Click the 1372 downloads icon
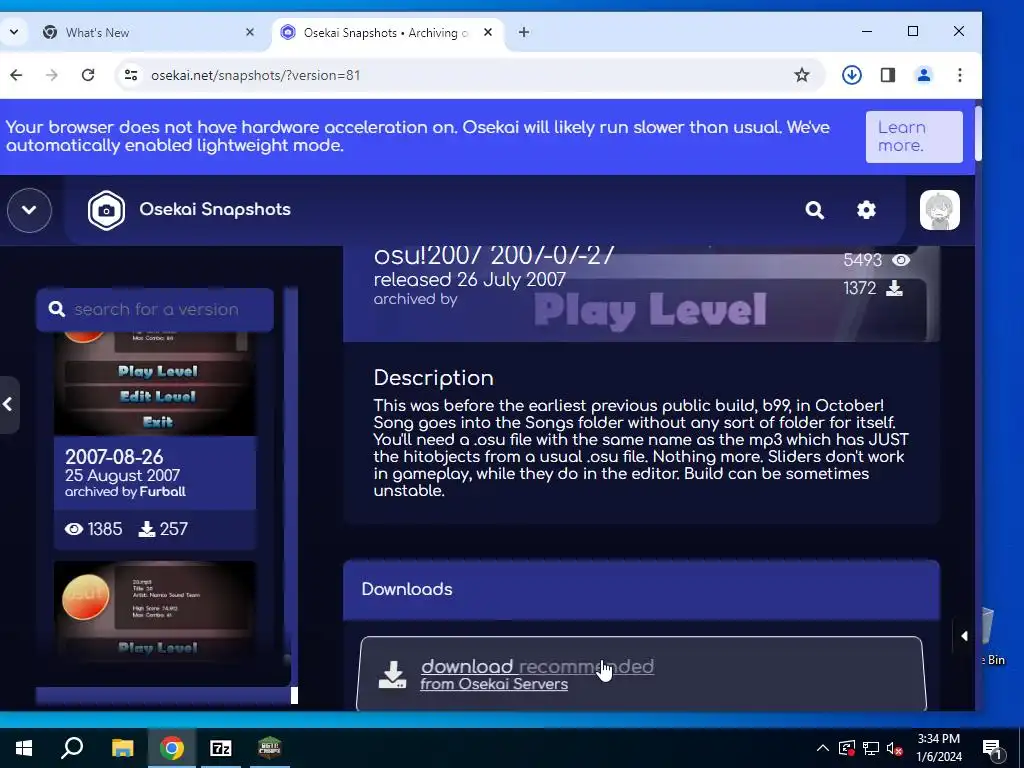1024x768 pixels. pos(894,289)
